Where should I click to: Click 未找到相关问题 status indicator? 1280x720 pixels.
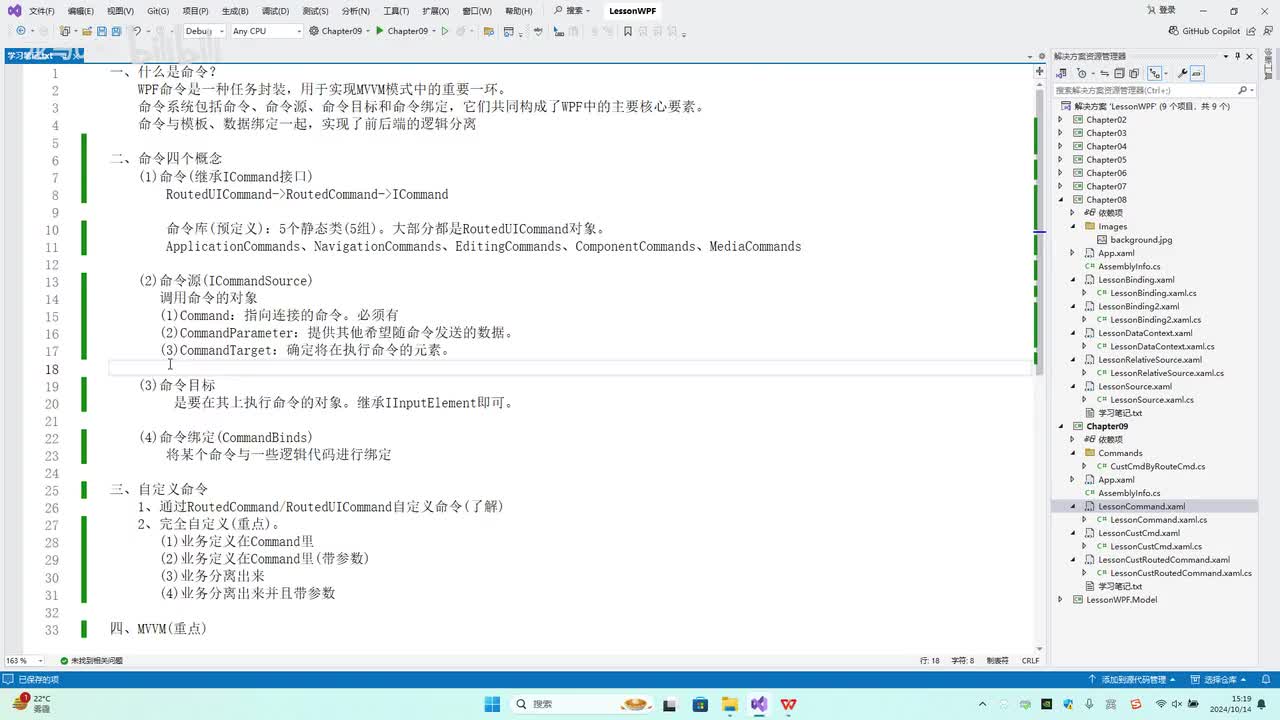91,661
